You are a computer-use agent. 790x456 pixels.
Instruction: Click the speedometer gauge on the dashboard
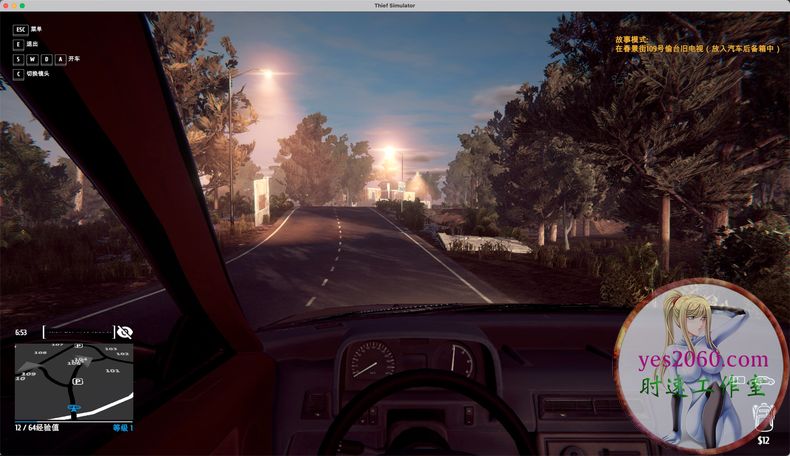pyautogui.click(x=370, y=362)
